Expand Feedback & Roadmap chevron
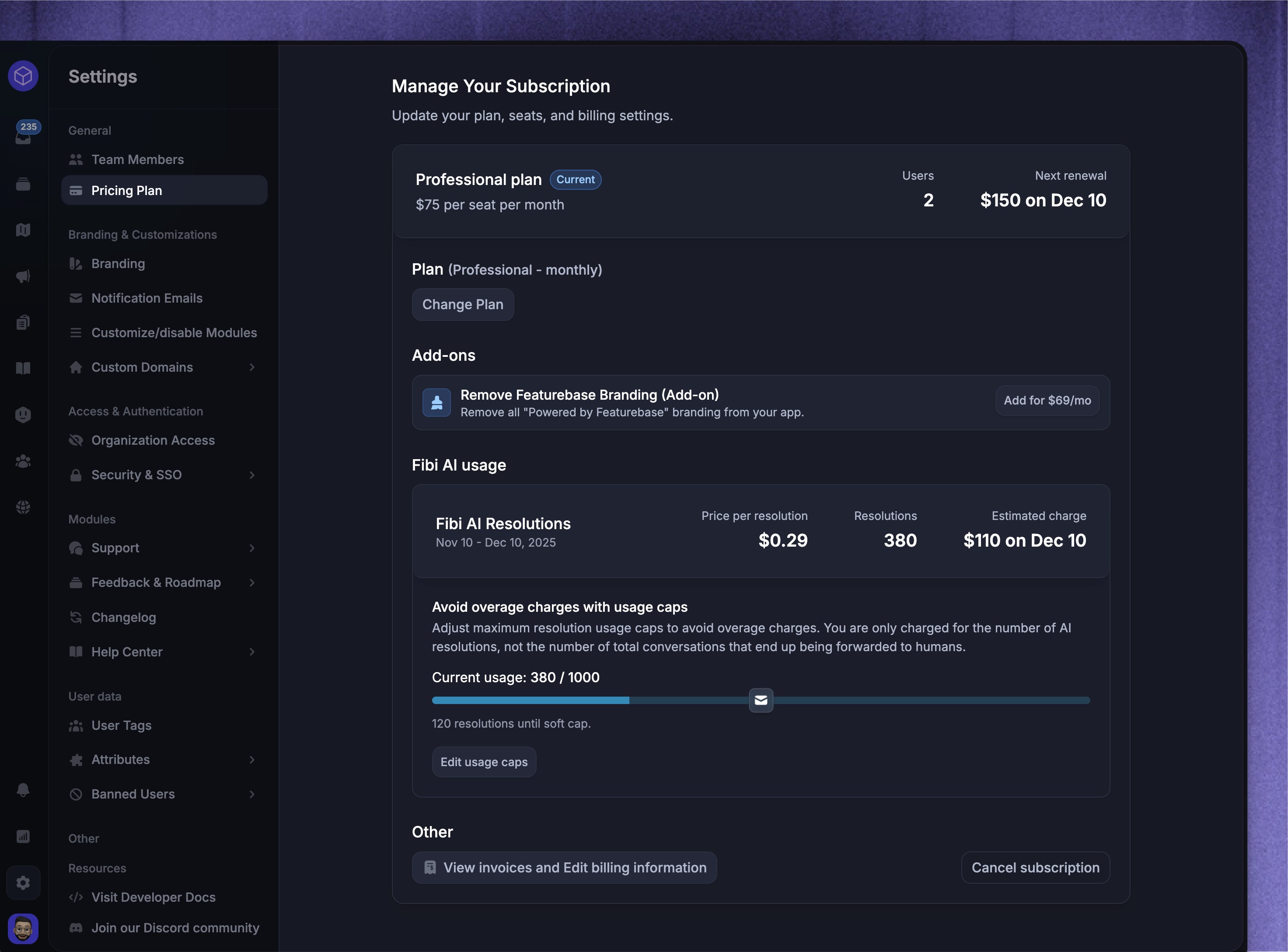 [252, 582]
